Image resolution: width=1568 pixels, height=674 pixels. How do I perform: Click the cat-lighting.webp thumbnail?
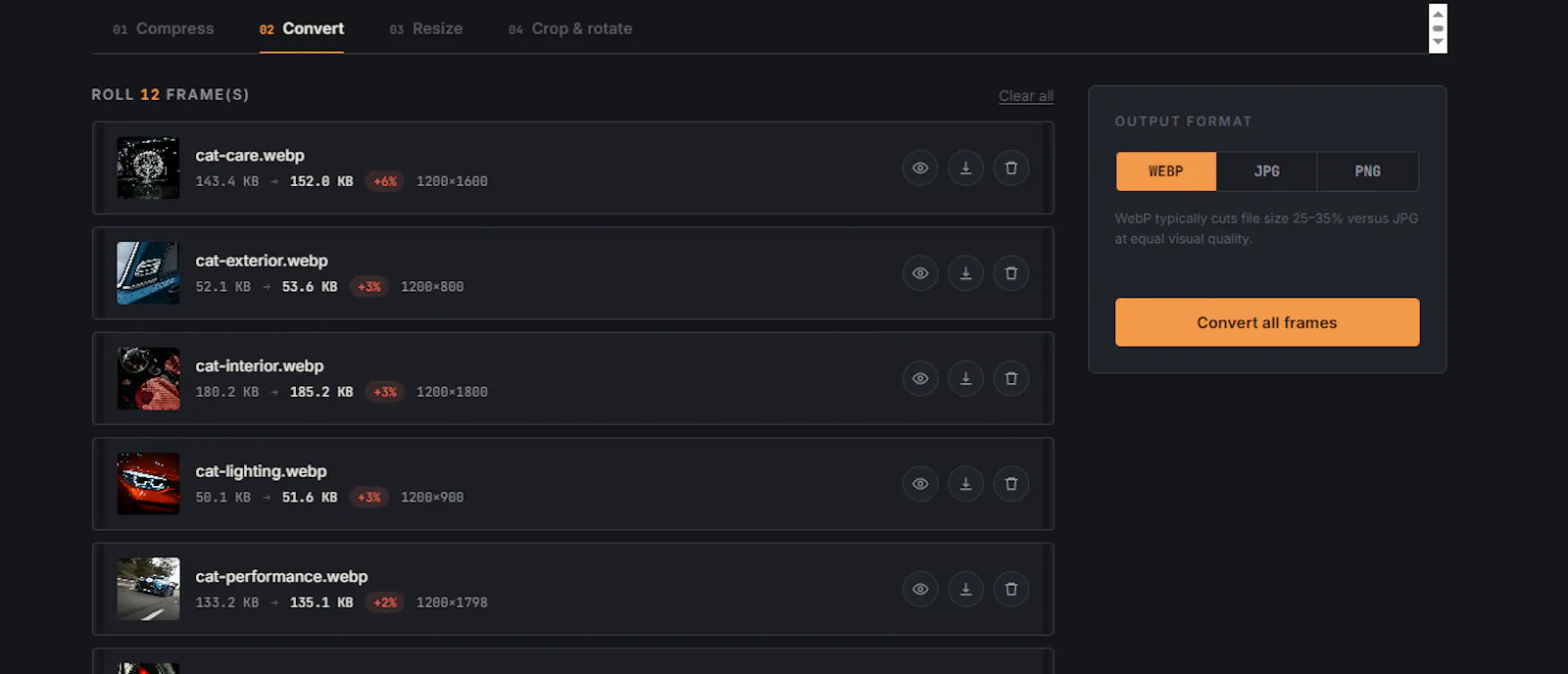pos(148,484)
